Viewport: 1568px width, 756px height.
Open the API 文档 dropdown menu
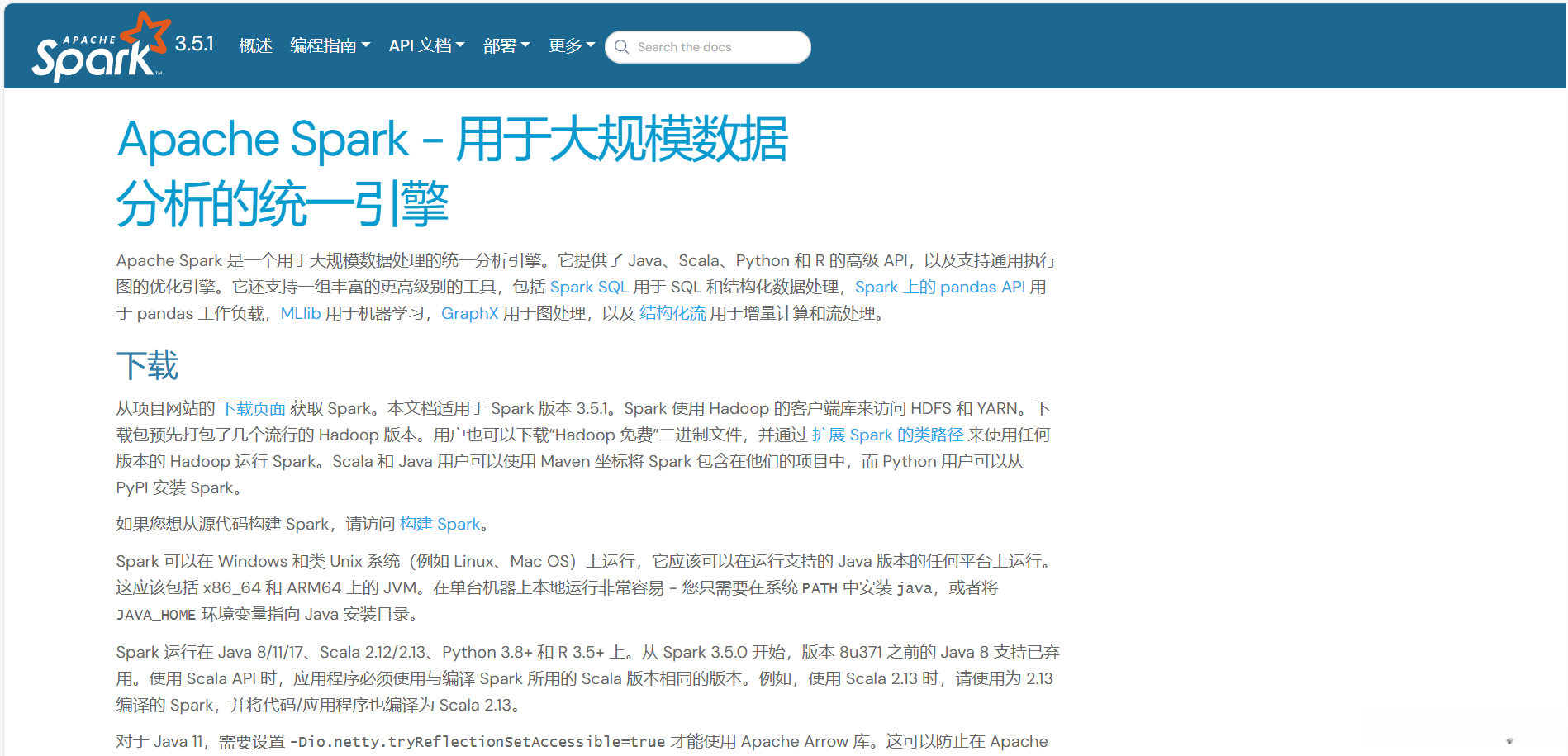click(422, 45)
